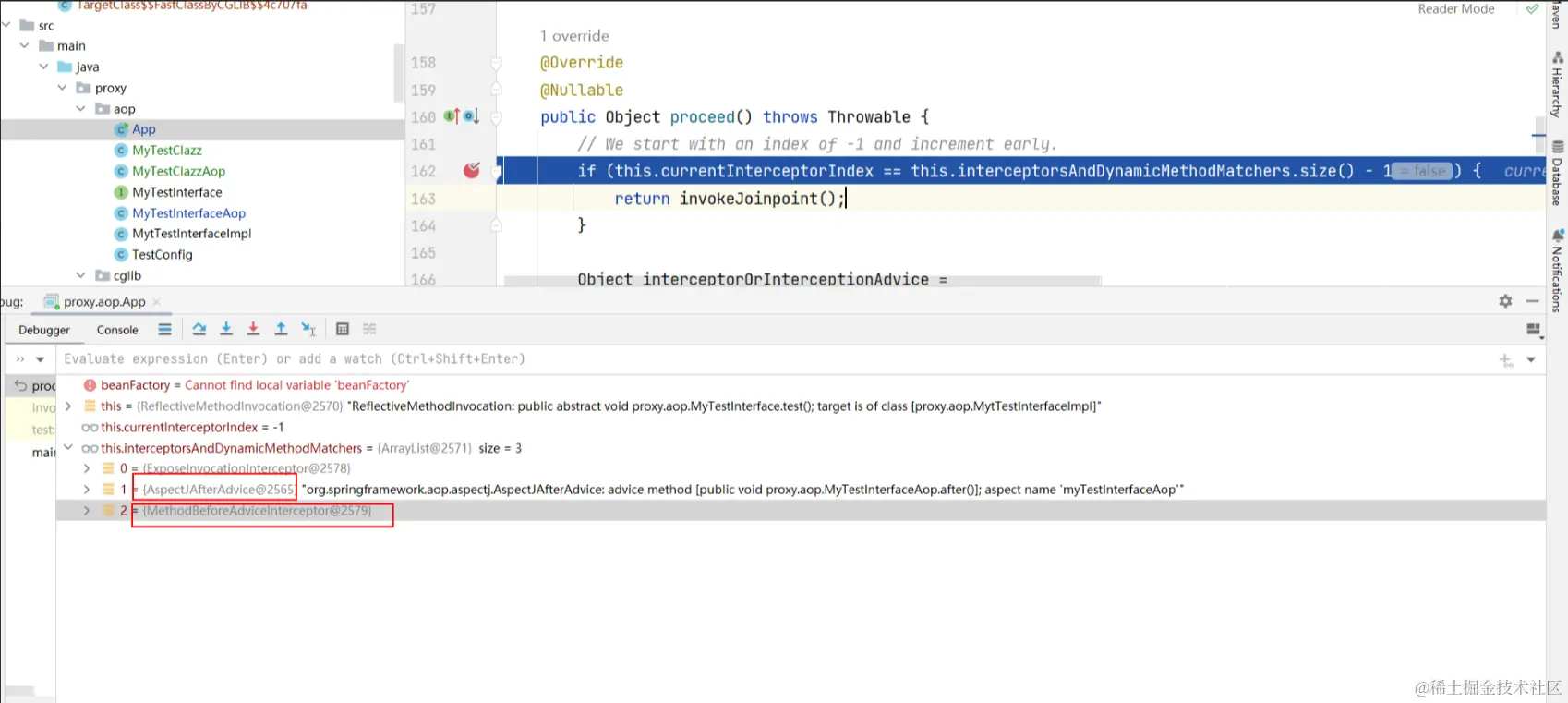
Task: Click the '1 override' inlay hint
Action: (x=574, y=36)
